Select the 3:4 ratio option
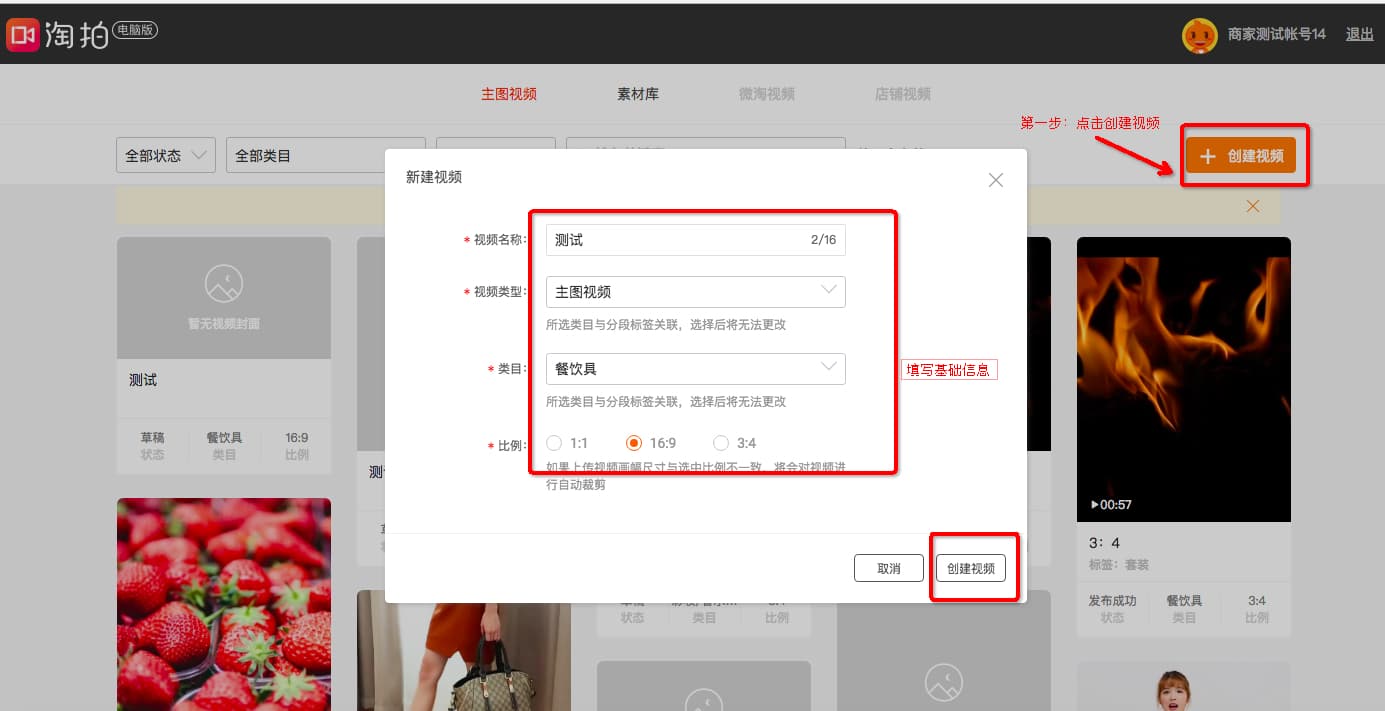Image resolution: width=1385 pixels, height=711 pixels. [721, 443]
